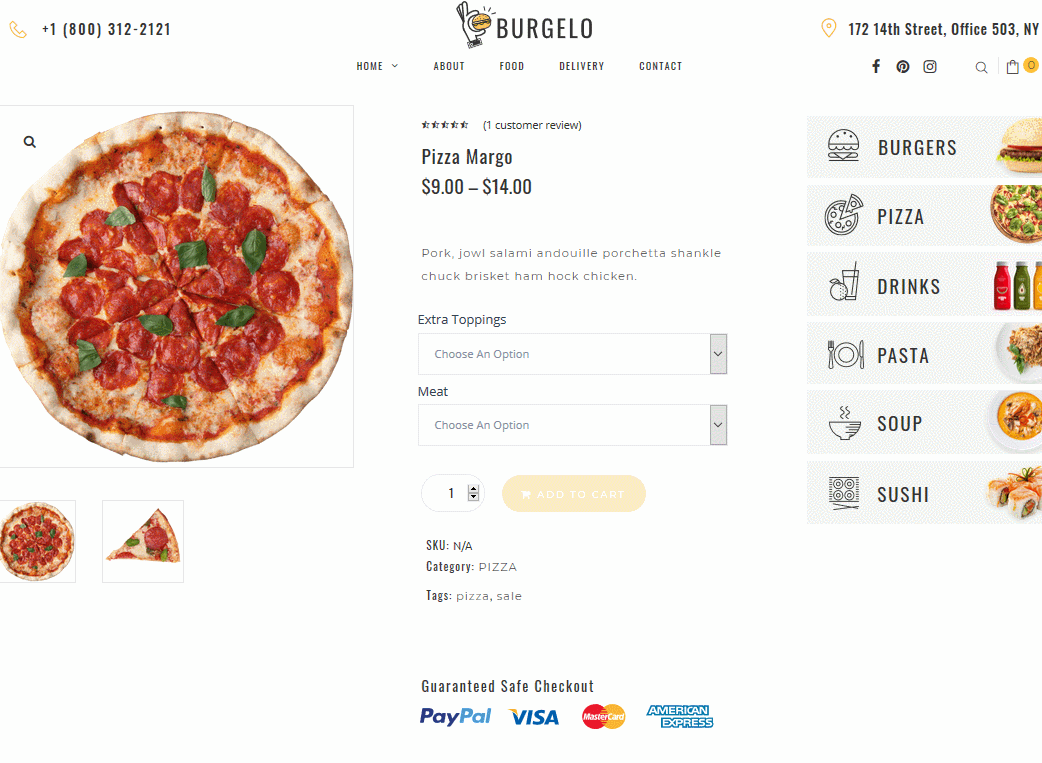
Task: Open the Instagram social icon
Action: coord(930,66)
